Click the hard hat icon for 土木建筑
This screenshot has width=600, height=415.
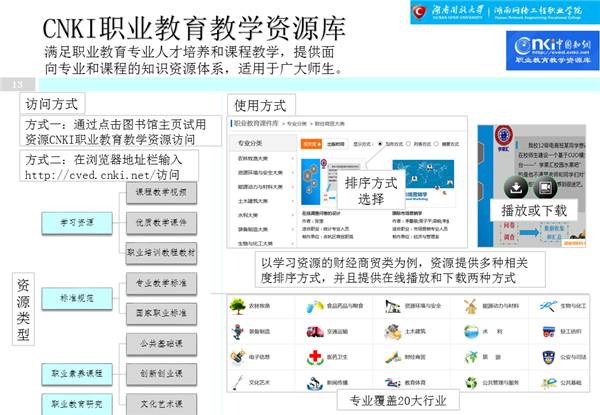pyautogui.click(x=393, y=332)
